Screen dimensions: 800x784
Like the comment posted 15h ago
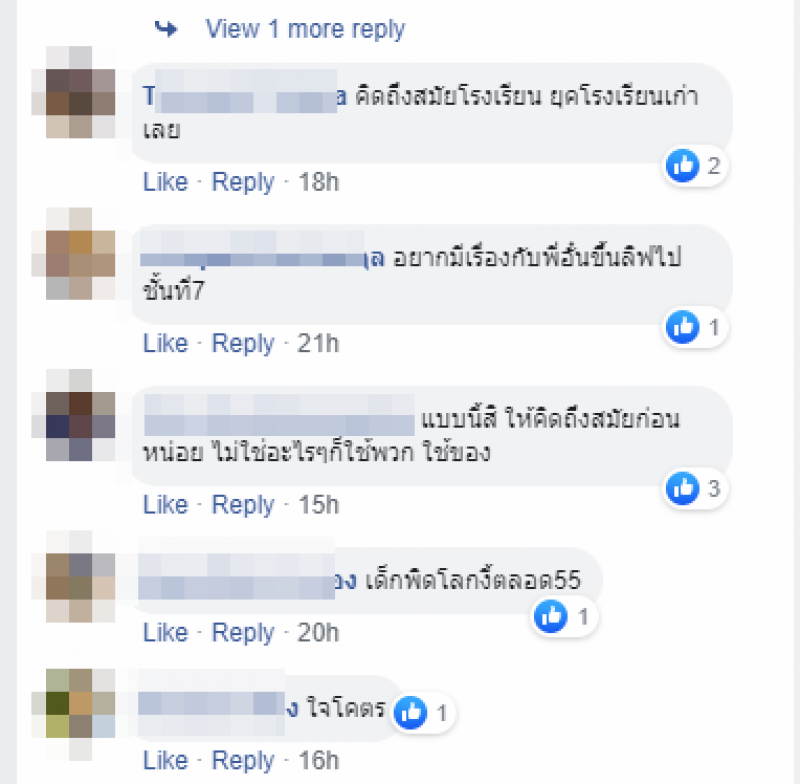coord(165,505)
